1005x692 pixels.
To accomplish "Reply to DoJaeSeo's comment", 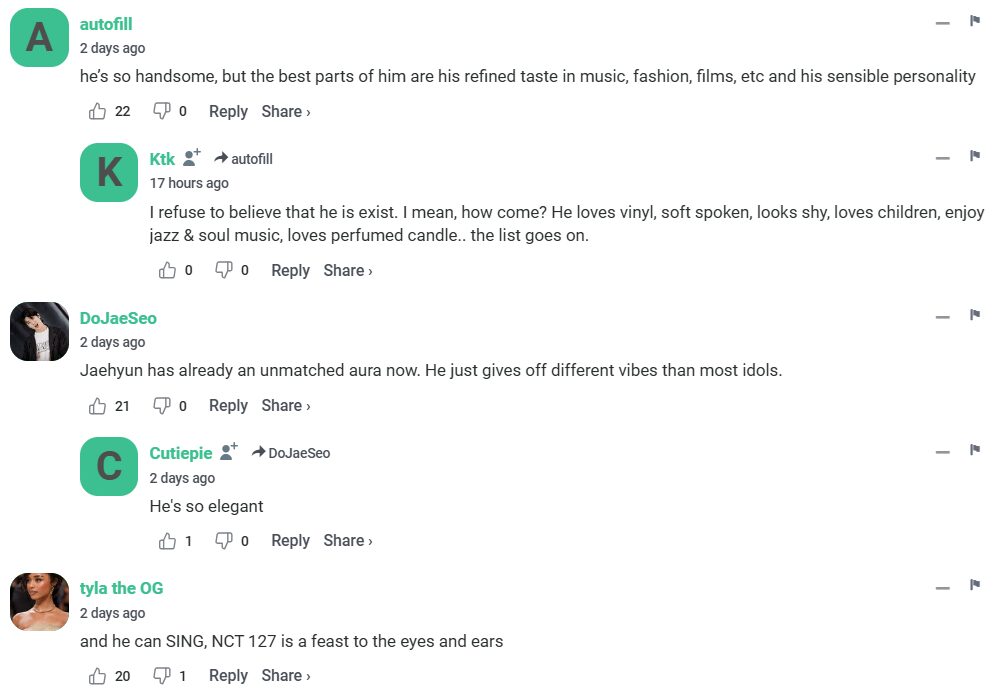I will (228, 405).
